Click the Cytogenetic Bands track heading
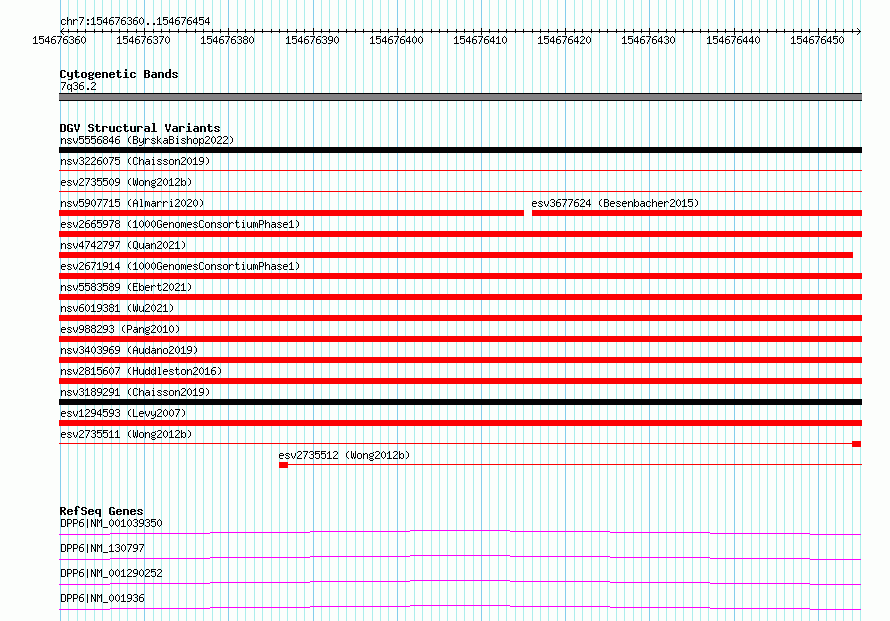The image size is (890, 621). click(x=119, y=74)
